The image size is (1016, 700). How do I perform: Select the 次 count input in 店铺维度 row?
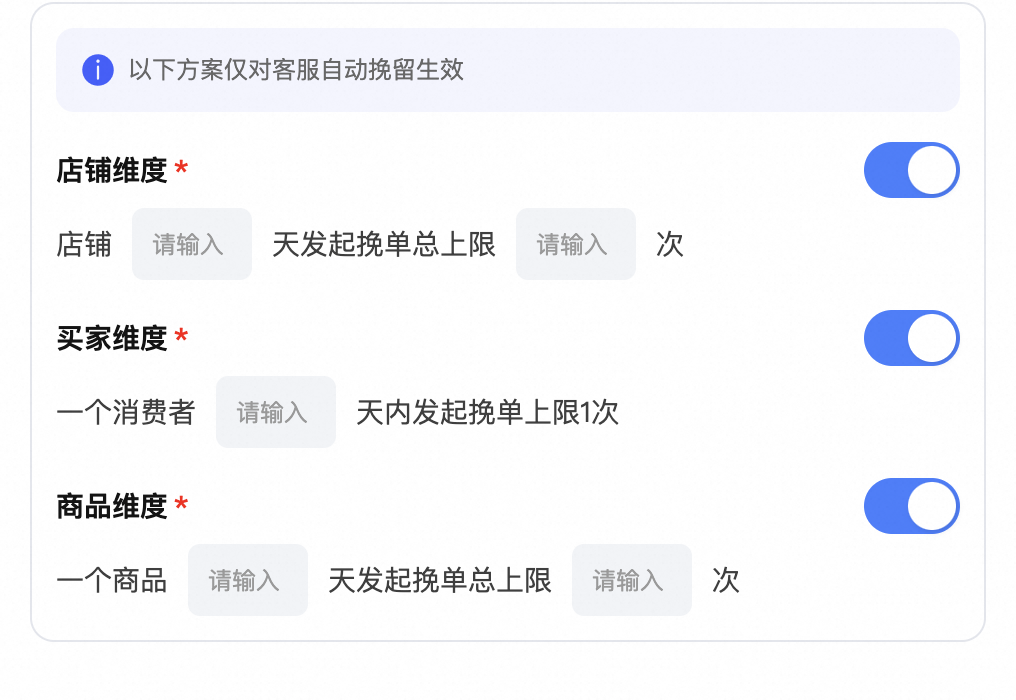pos(575,244)
